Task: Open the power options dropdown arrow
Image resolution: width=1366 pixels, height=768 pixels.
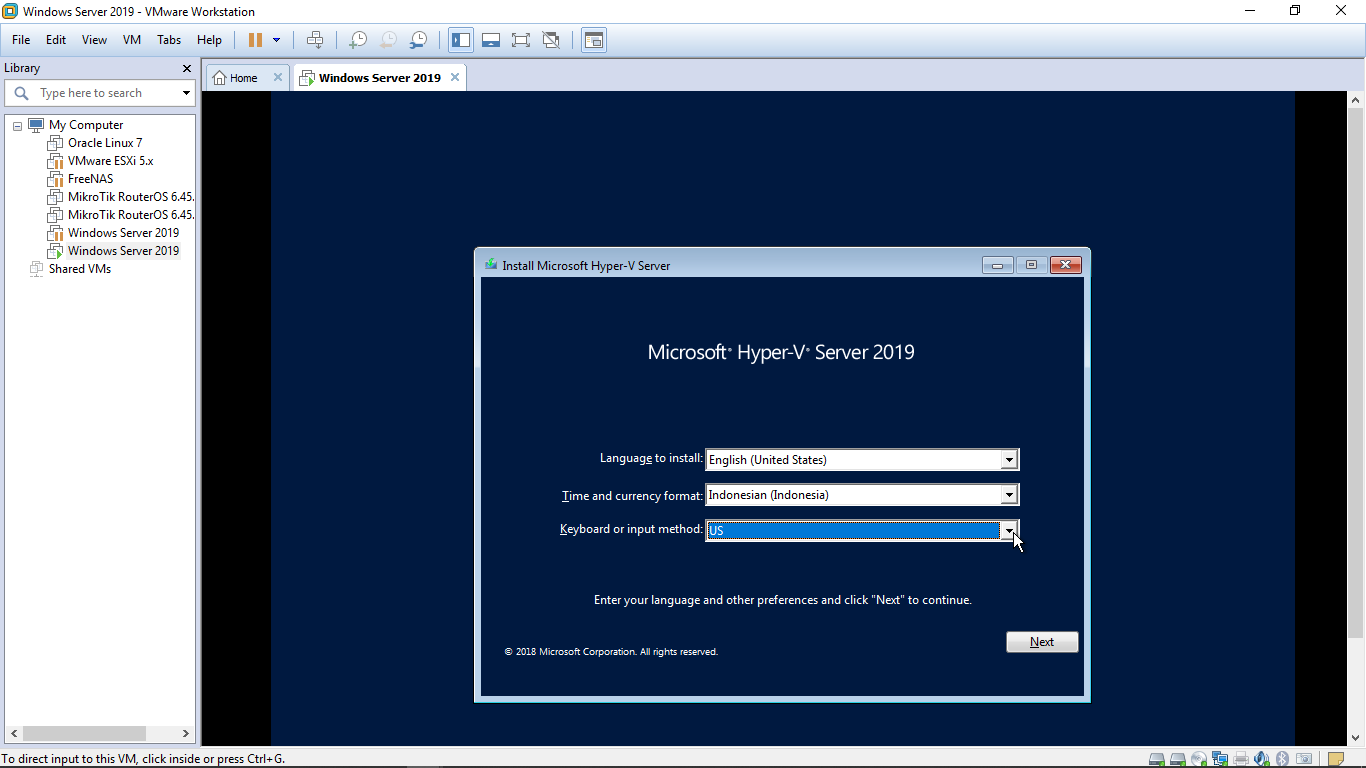Action: coord(277,40)
